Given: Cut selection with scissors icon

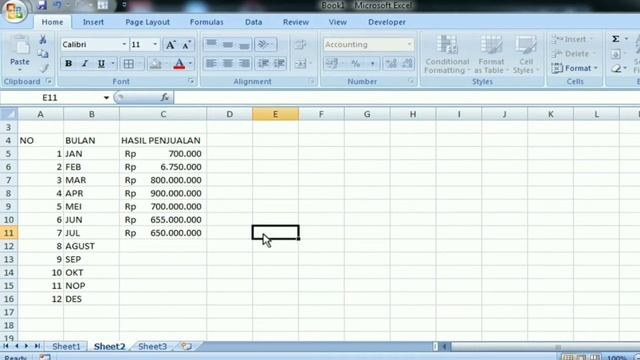Looking at the screenshot, I should [x=42, y=40].
